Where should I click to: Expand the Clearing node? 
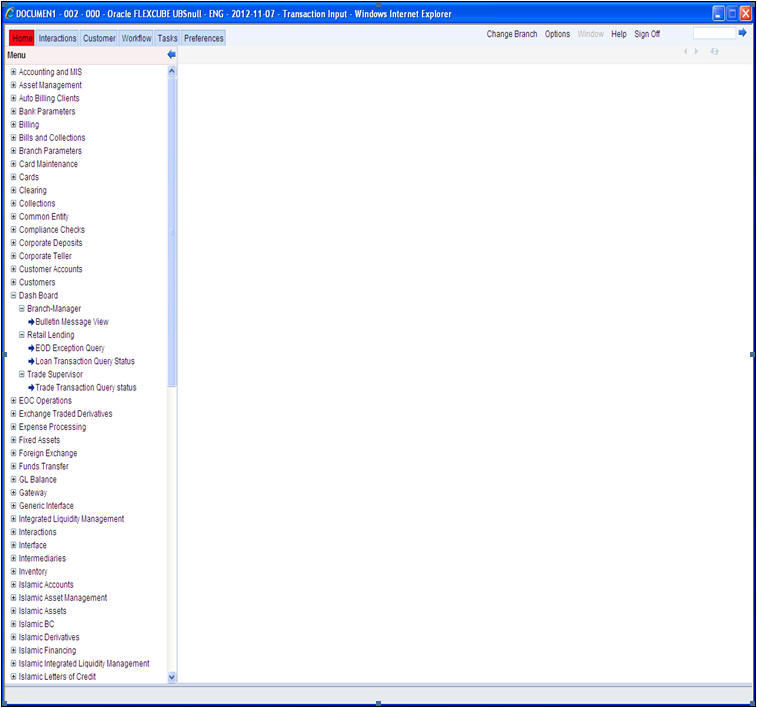tap(14, 190)
